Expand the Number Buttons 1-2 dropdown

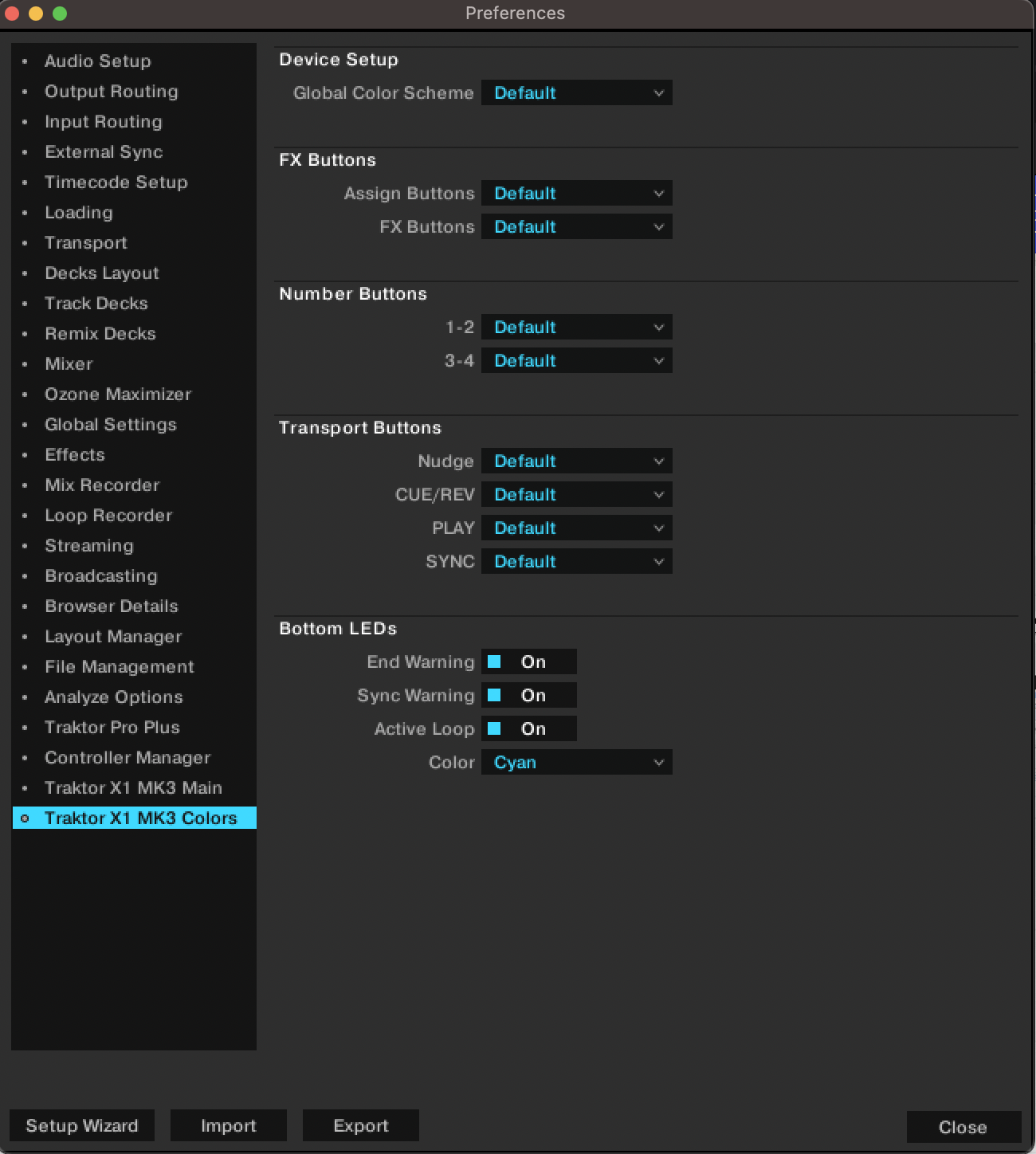tap(576, 327)
